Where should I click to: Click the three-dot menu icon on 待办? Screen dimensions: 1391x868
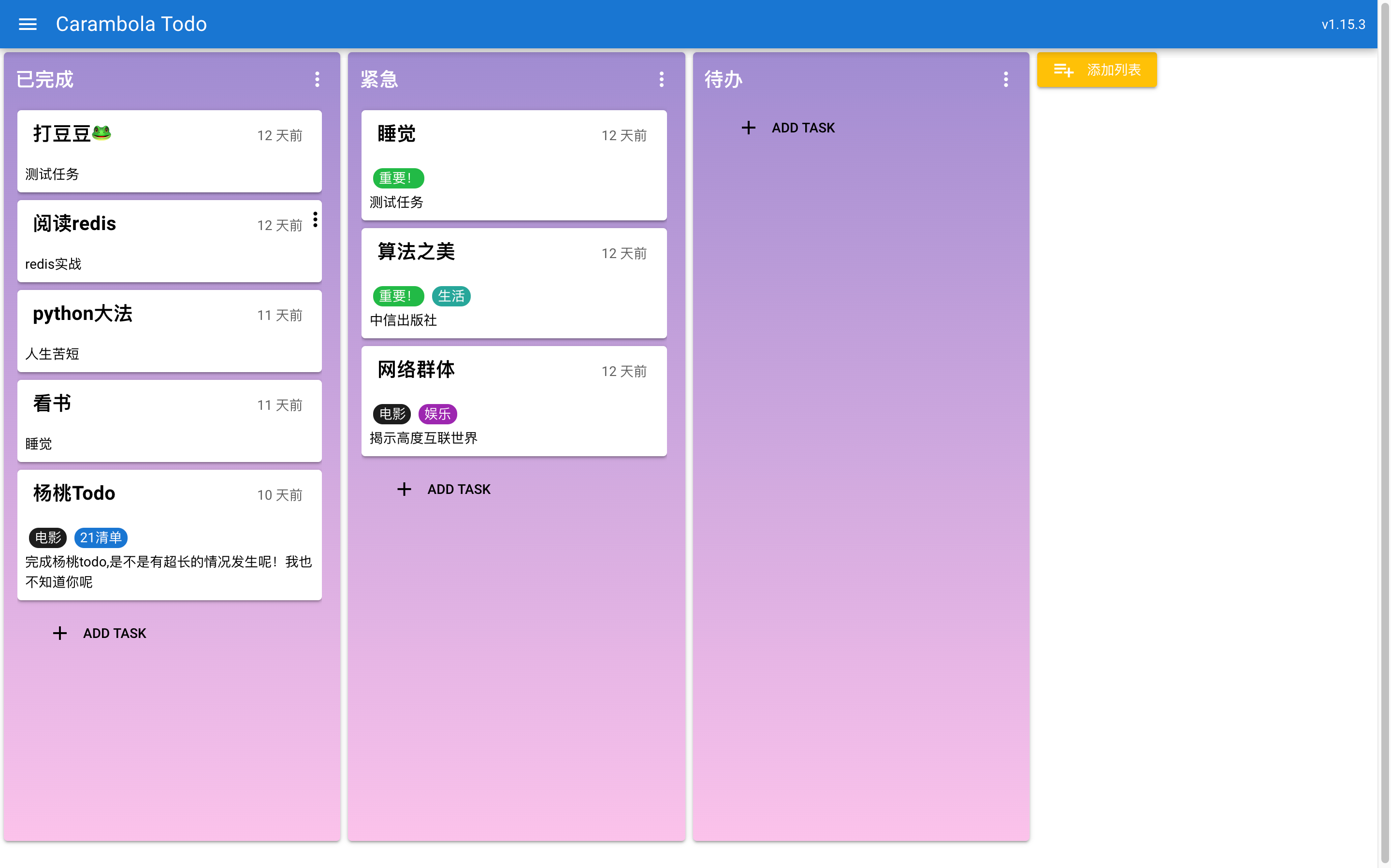tap(1006, 79)
